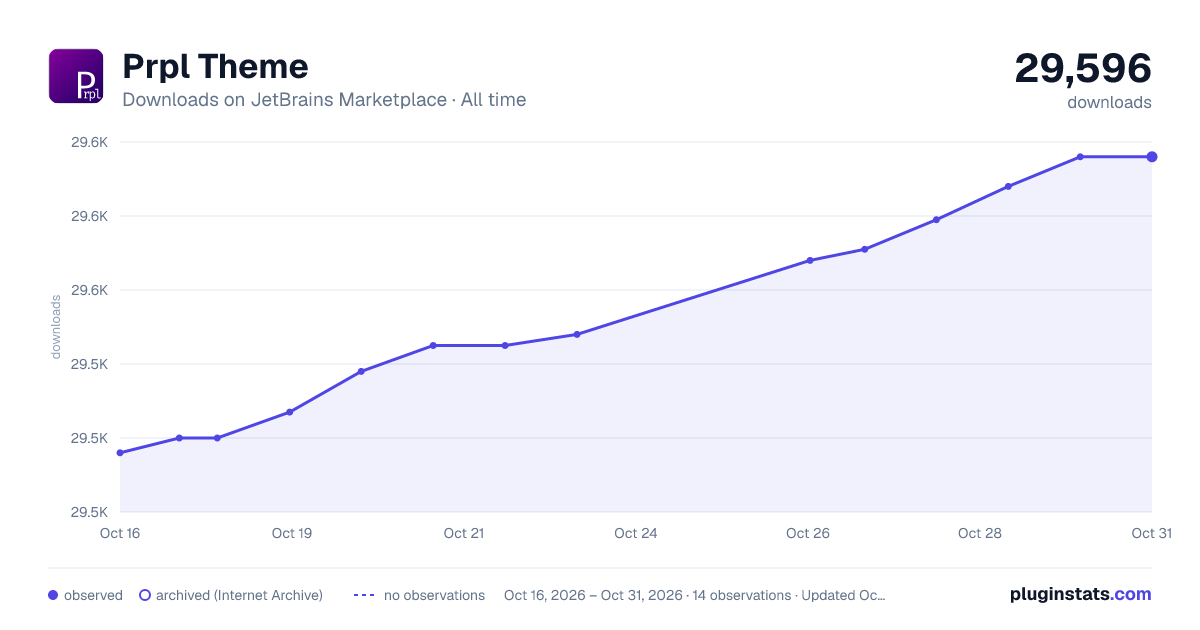1200x630 pixels.
Task: Click the purple Prpl Theme logo icon
Action: (76, 76)
